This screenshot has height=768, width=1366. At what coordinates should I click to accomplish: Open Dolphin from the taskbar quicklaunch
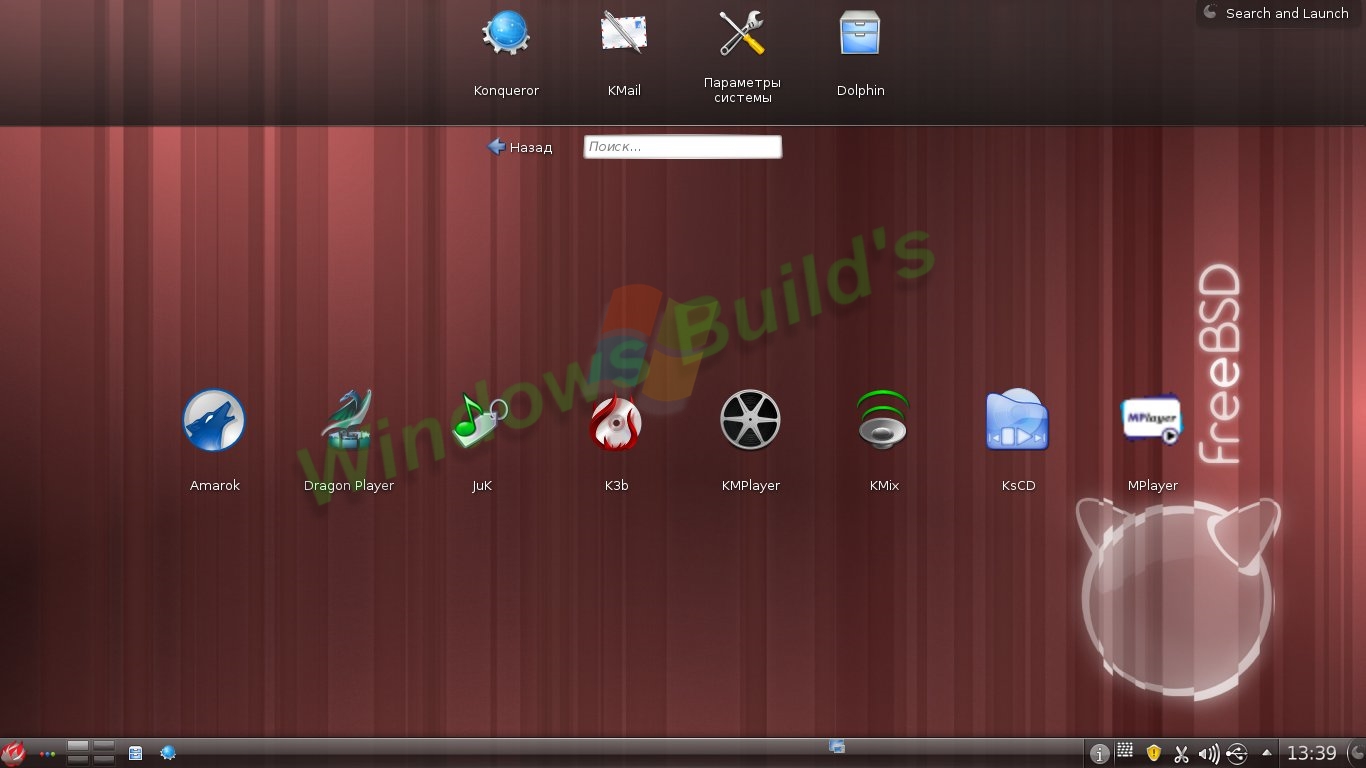(x=136, y=753)
